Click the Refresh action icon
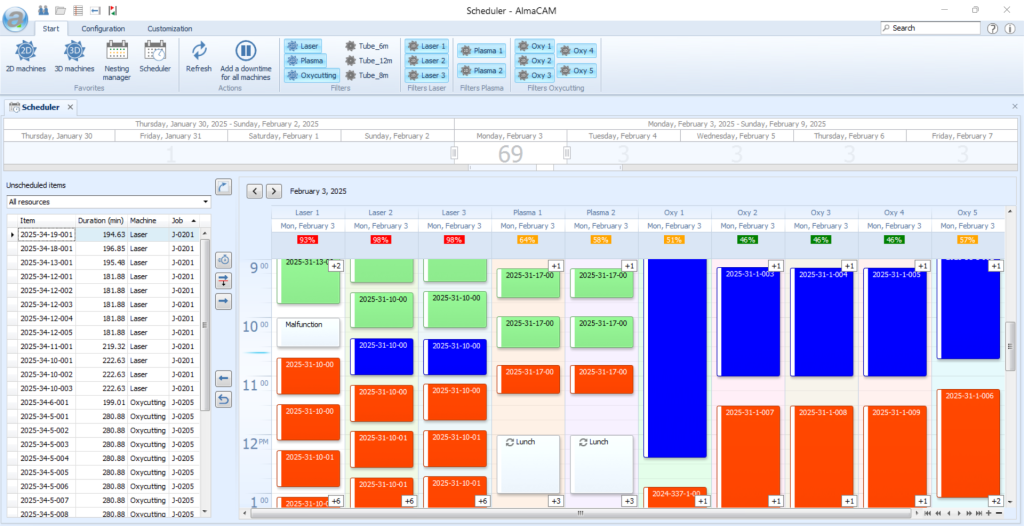 point(199,57)
